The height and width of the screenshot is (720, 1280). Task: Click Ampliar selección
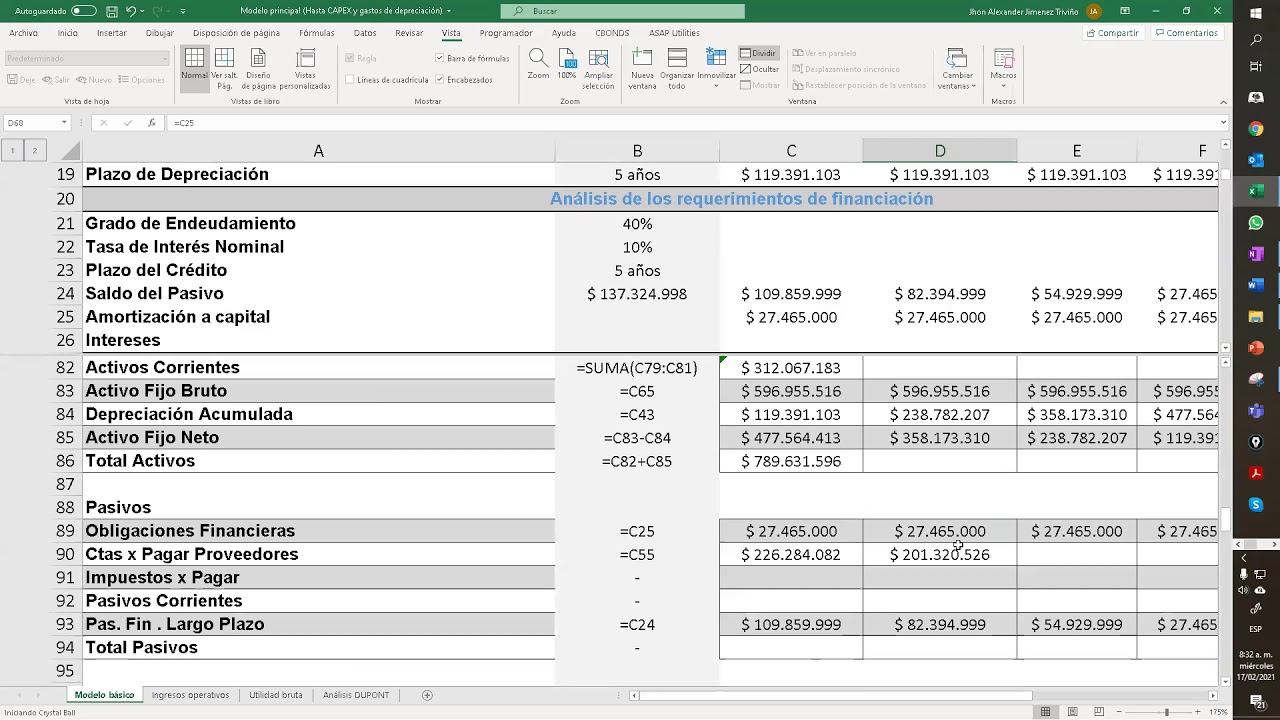[598, 68]
